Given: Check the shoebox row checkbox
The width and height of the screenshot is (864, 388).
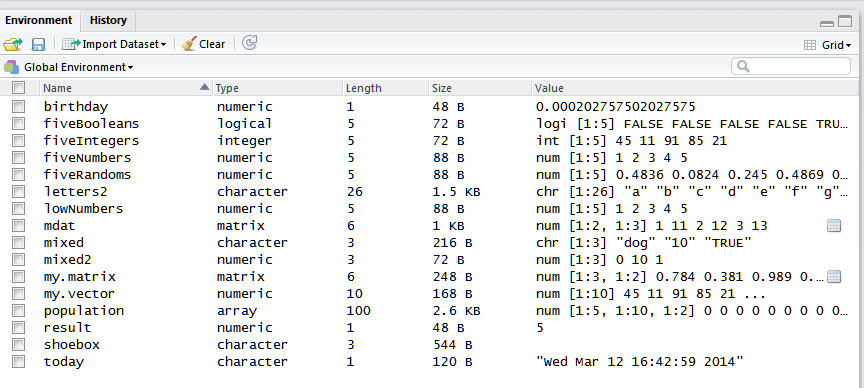Looking at the screenshot, I should (x=19, y=344).
